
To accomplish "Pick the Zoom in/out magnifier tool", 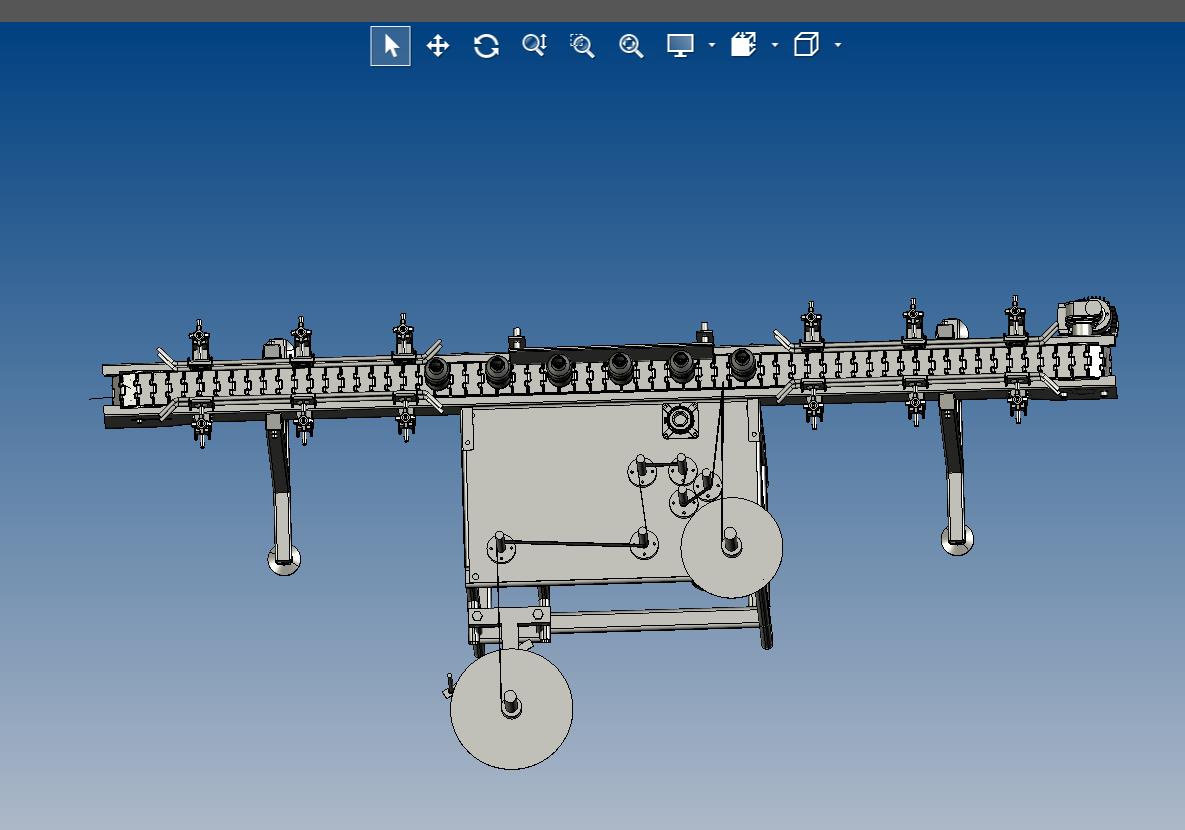I will [x=534, y=46].
